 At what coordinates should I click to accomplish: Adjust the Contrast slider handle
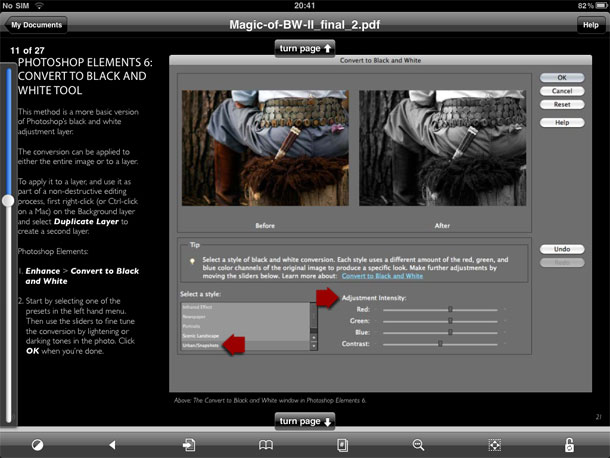coord(440,344)
